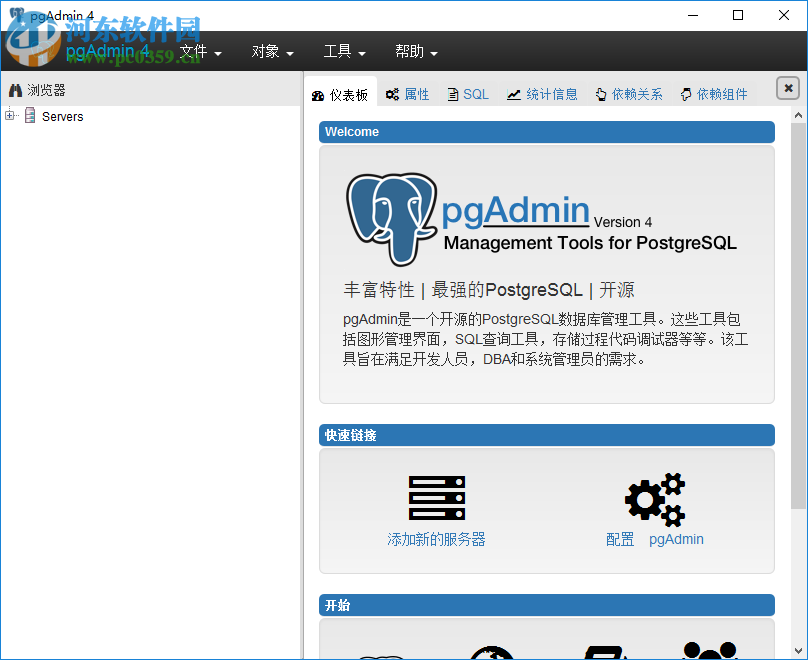Click the SQL document icon tab
Viewport: 808px width, 660px height.
click(x=453, y=93)
